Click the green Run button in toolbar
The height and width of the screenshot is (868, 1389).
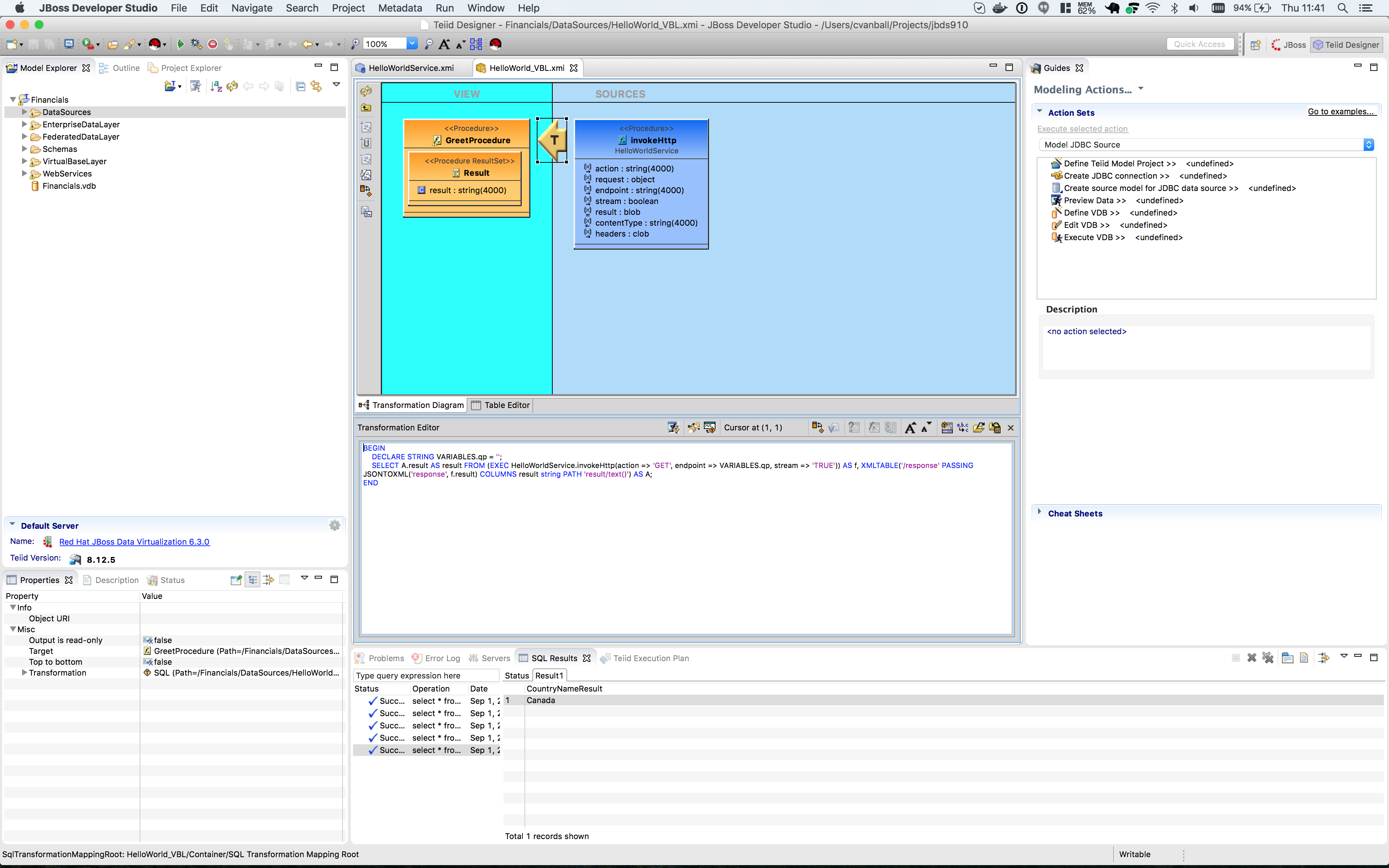pyautogui.click(x=180, y=44)
